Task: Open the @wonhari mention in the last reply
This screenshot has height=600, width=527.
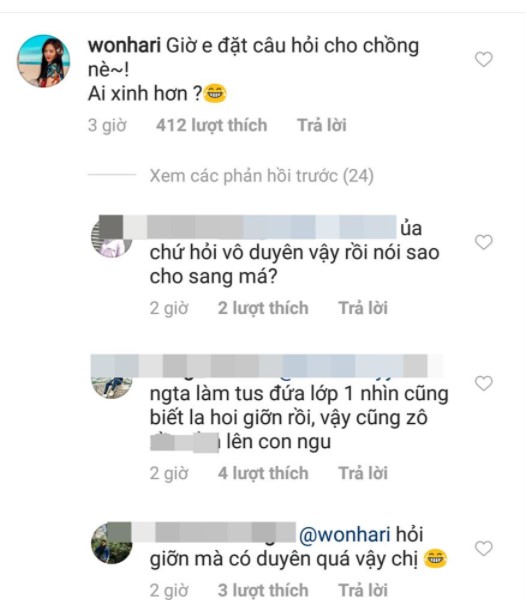Action: click(344, 535)
